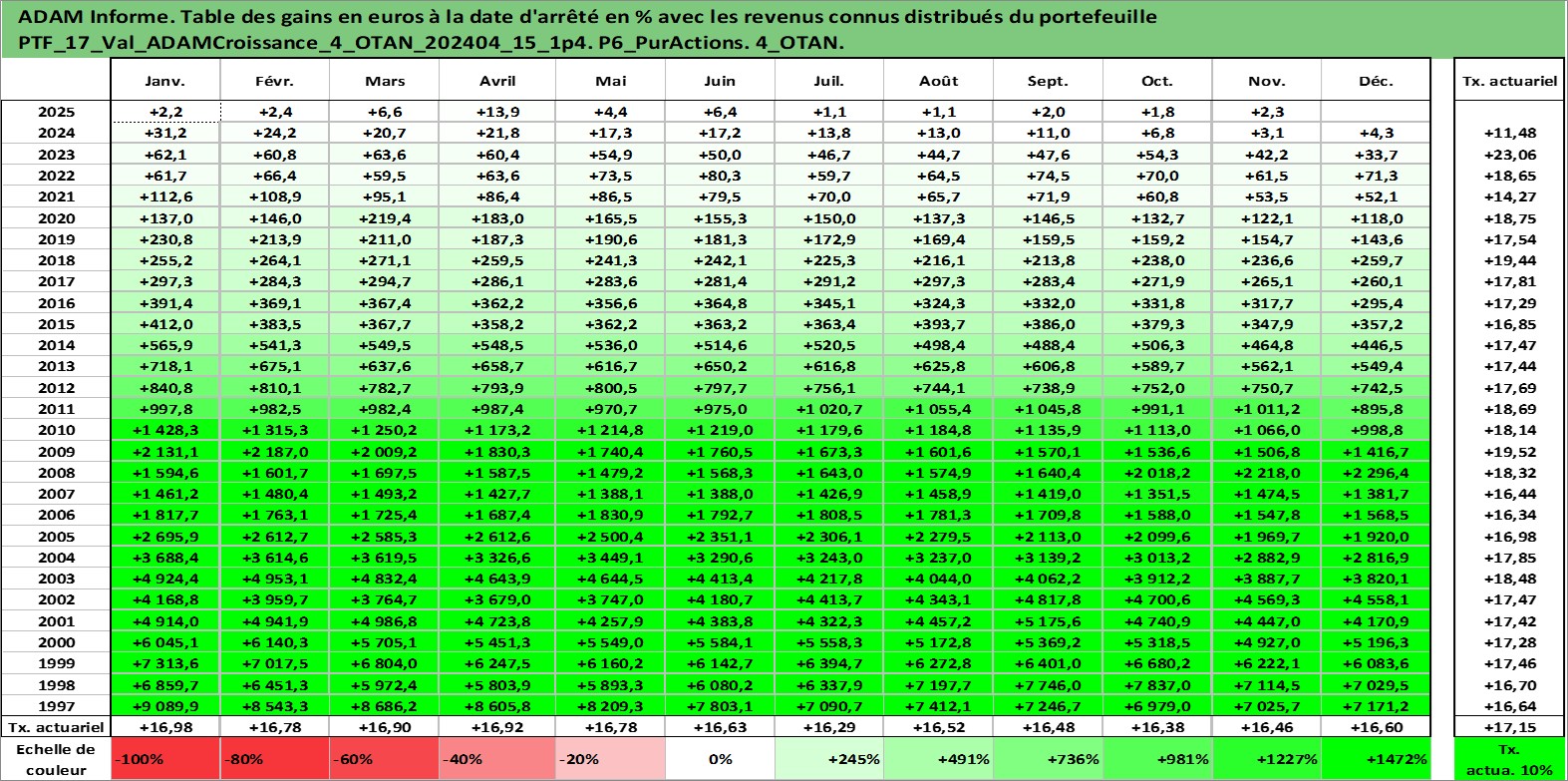Screen dimensions: 1568x781
Task: Click cell +62,1 in the 2023 row
Action: 165,155
